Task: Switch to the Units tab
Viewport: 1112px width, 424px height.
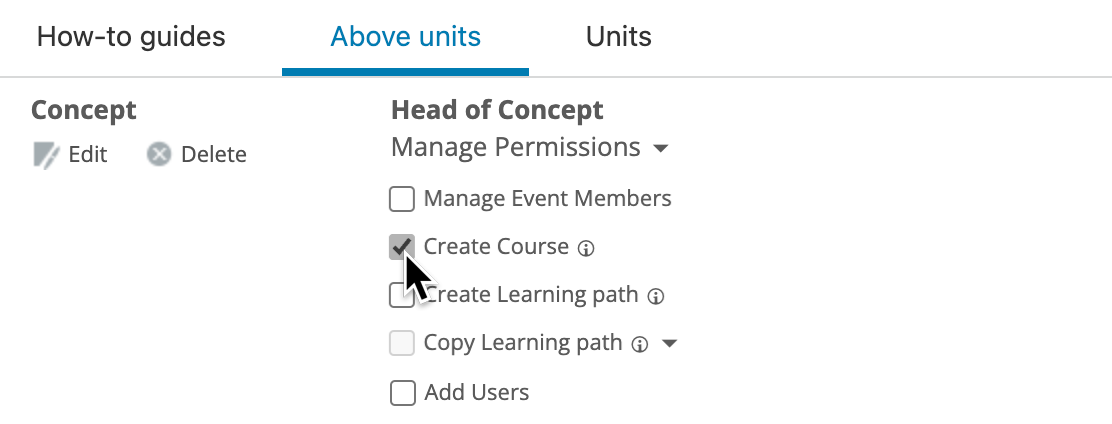Action: tap(618, 36)
